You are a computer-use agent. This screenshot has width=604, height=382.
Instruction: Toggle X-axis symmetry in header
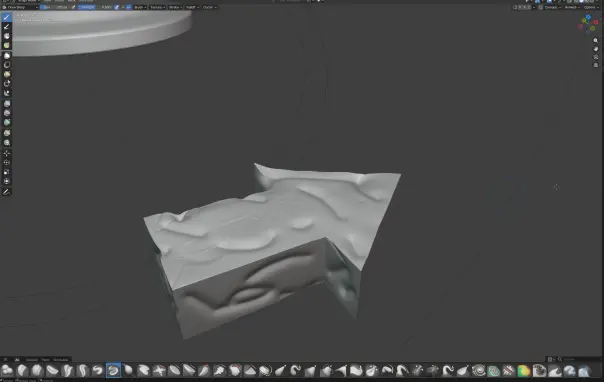click(520, 7)
